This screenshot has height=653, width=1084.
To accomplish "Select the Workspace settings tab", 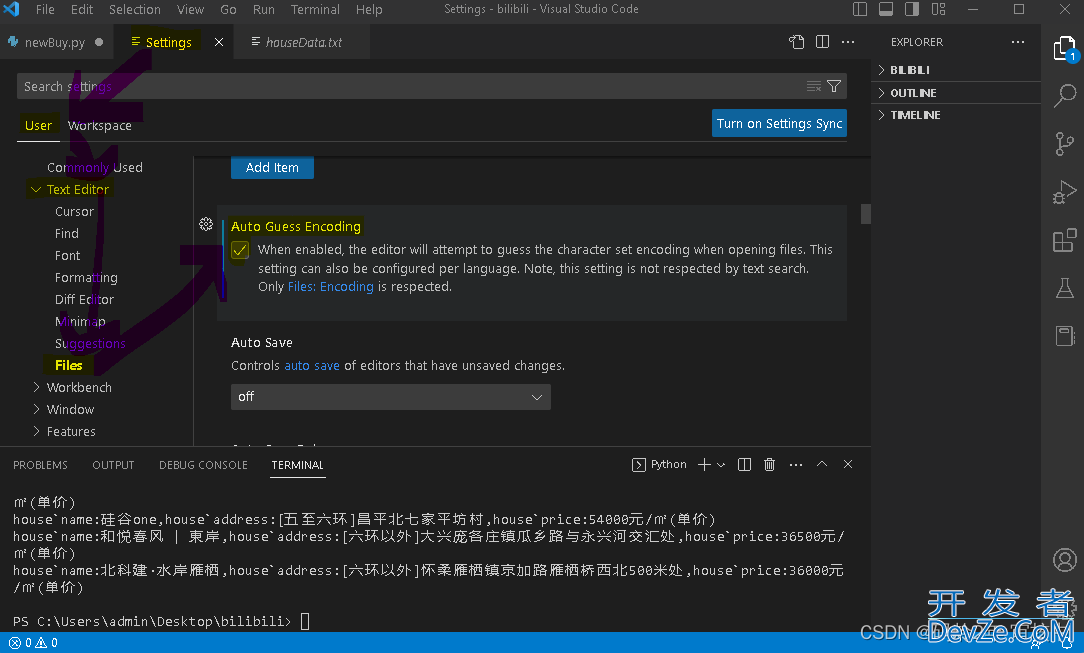I will click(x=100, y=126).
